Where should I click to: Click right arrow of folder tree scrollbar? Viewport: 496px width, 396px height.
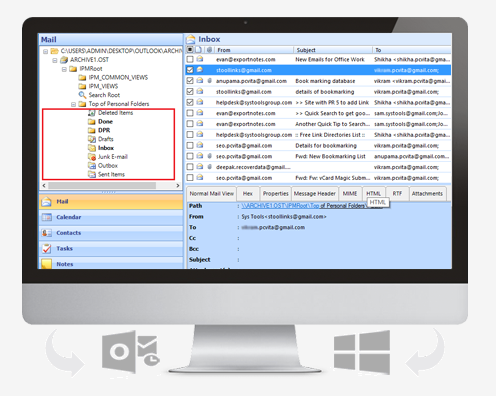click(178, 185)
